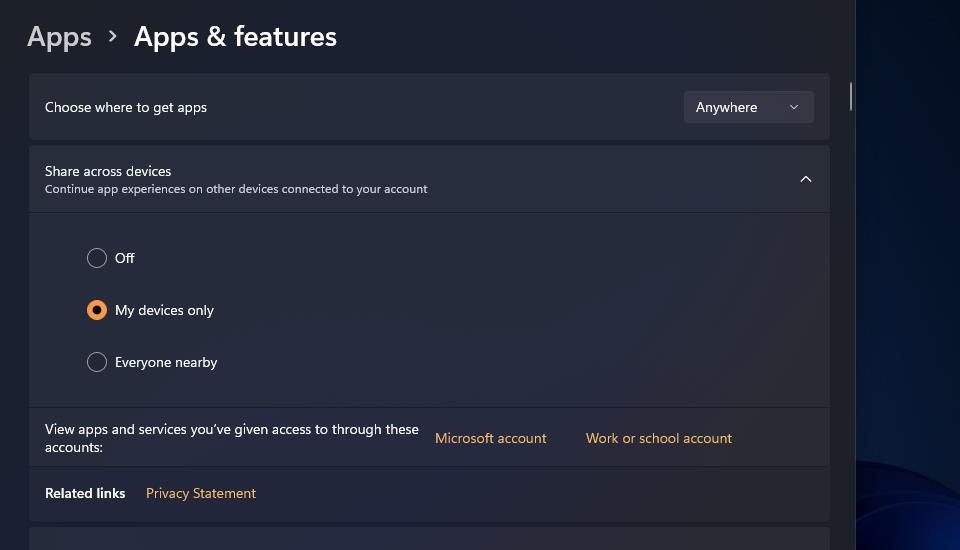Screen dimensions: 960x550
Task: Click the My devices only text label
Action: coord(164,310)
